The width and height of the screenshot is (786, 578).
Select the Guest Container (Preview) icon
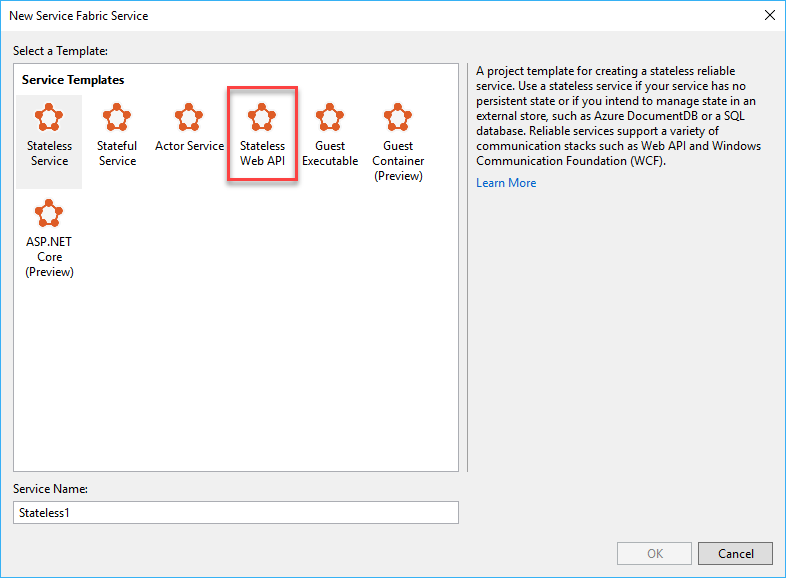[398, 118]
